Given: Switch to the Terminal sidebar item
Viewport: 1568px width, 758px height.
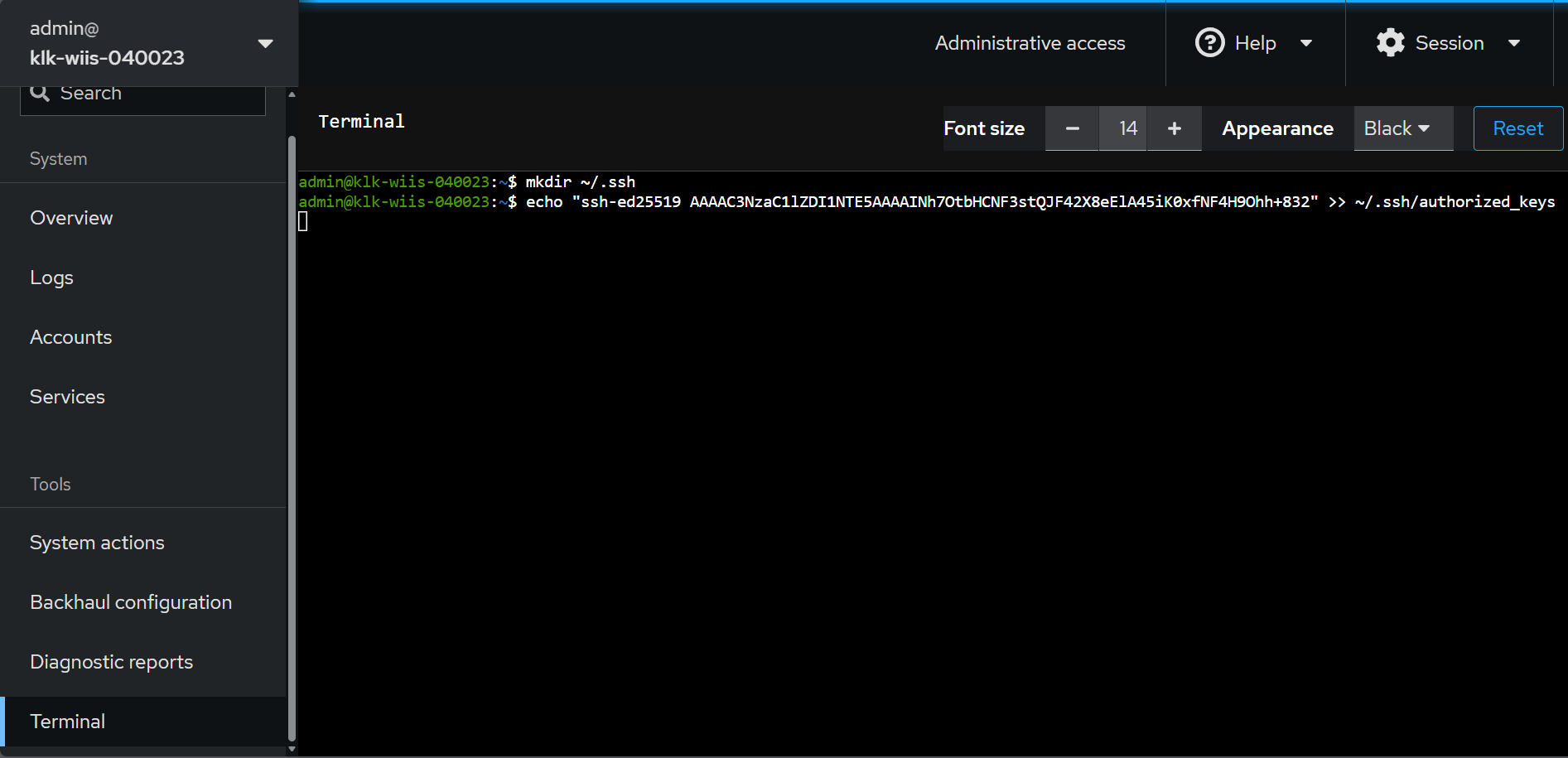Looking at the screenshot, I should point(67,721).
